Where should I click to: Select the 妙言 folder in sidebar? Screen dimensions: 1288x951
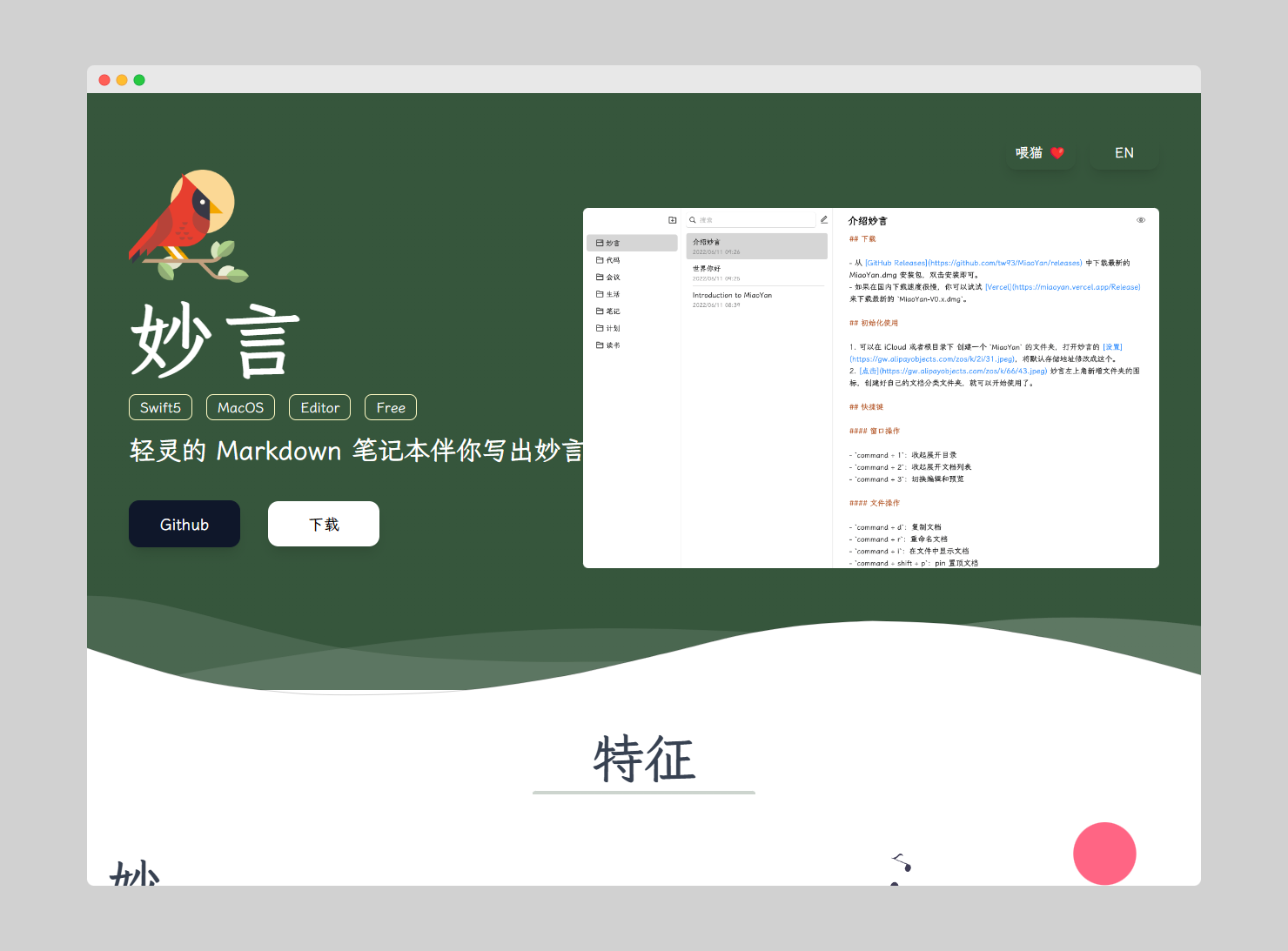(x=613, y=244)
